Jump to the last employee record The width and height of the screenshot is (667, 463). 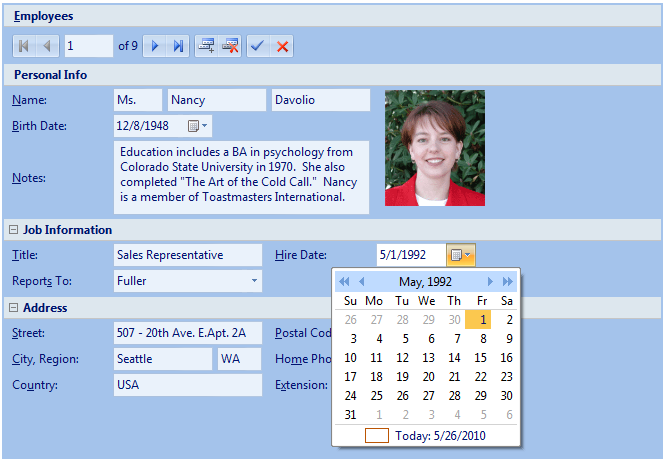(178, 46)
